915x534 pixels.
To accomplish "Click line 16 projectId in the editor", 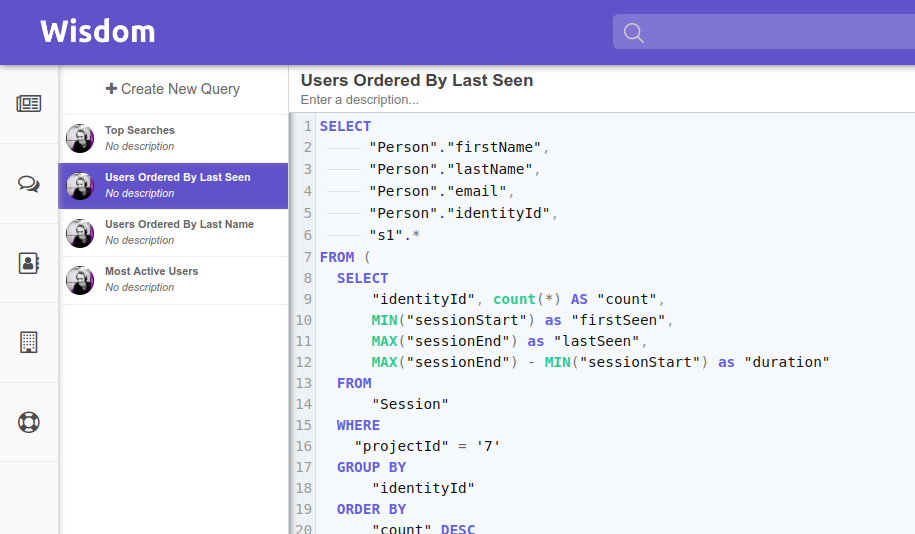I will pyautogui.click(x=401, y=446).
